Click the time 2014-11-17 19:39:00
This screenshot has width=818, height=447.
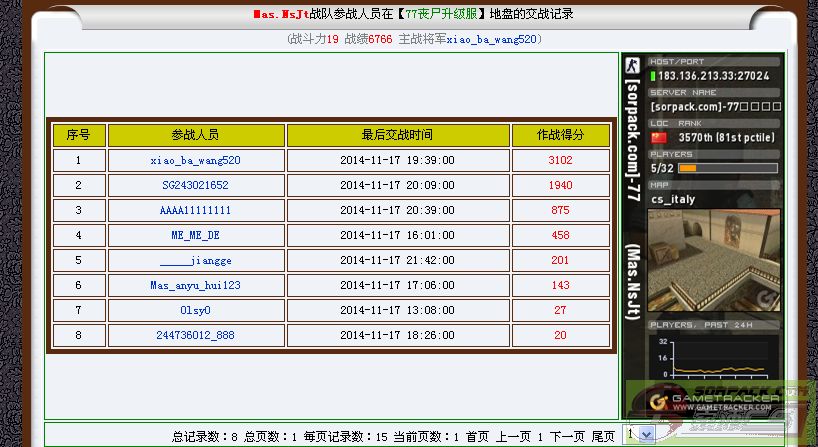click(x=398, y=161)
